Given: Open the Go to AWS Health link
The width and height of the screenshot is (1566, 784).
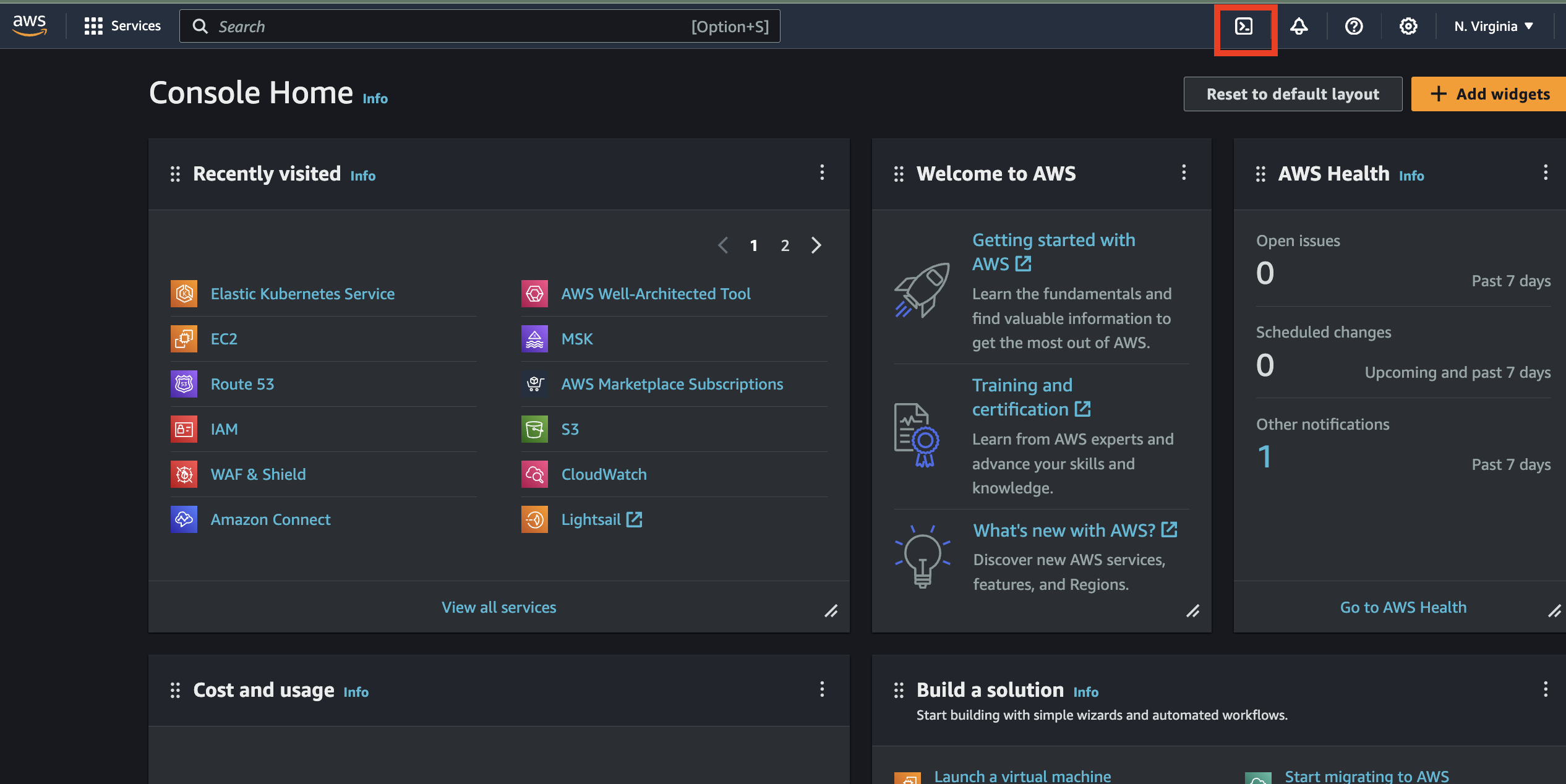Looking at the screenshot, I should click(x=1403, y=607).
